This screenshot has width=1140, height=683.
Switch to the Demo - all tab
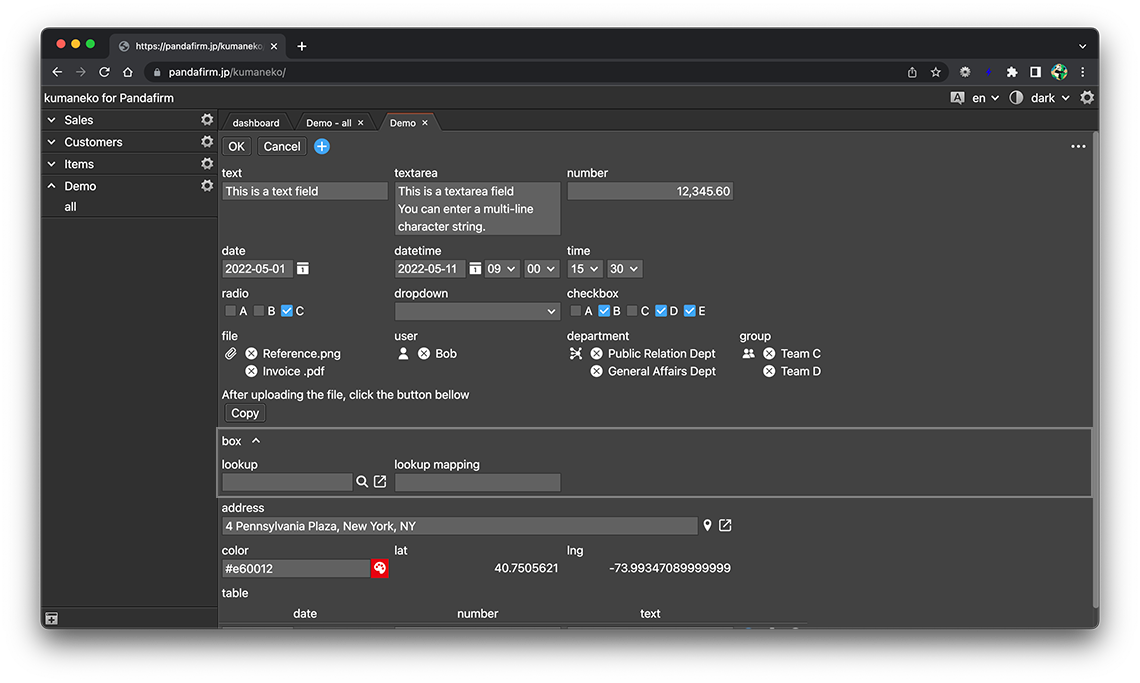(x=328, y=123)
